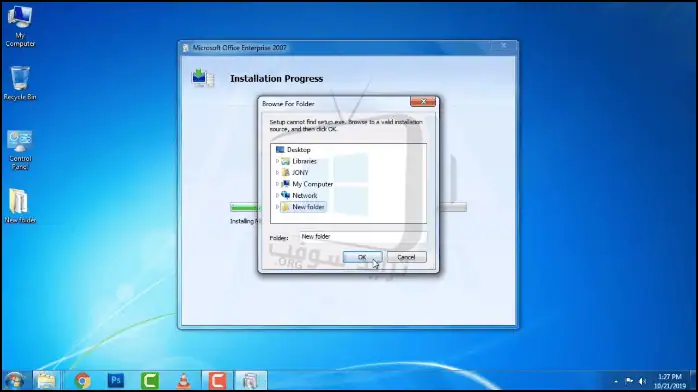The height and width of the screenshot is (392, 698).
Task: Click the My Computer icon in tree
Action: (x=285, y=184)
